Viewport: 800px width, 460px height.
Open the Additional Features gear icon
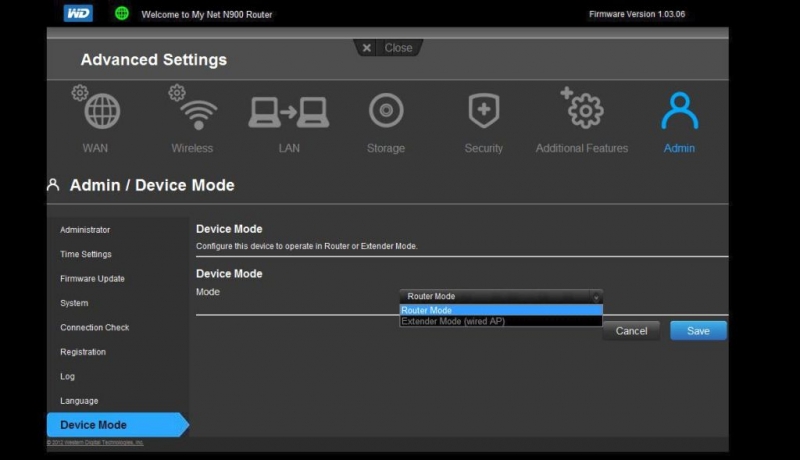pos(582,108)
